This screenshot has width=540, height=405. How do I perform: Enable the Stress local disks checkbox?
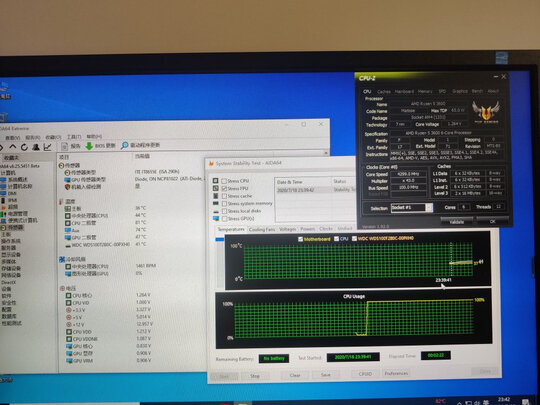tap(224, 211)
